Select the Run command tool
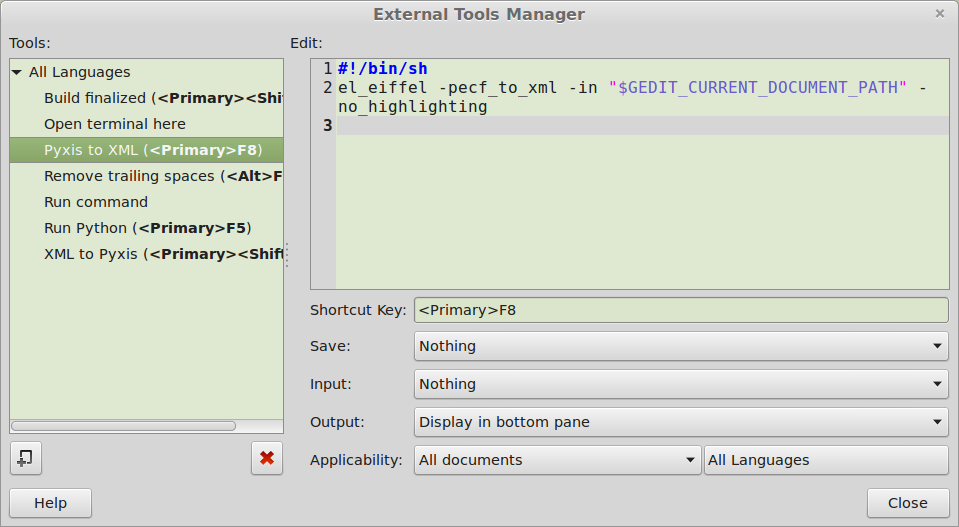The image size is (959, 527). click(x=96, y=202)
